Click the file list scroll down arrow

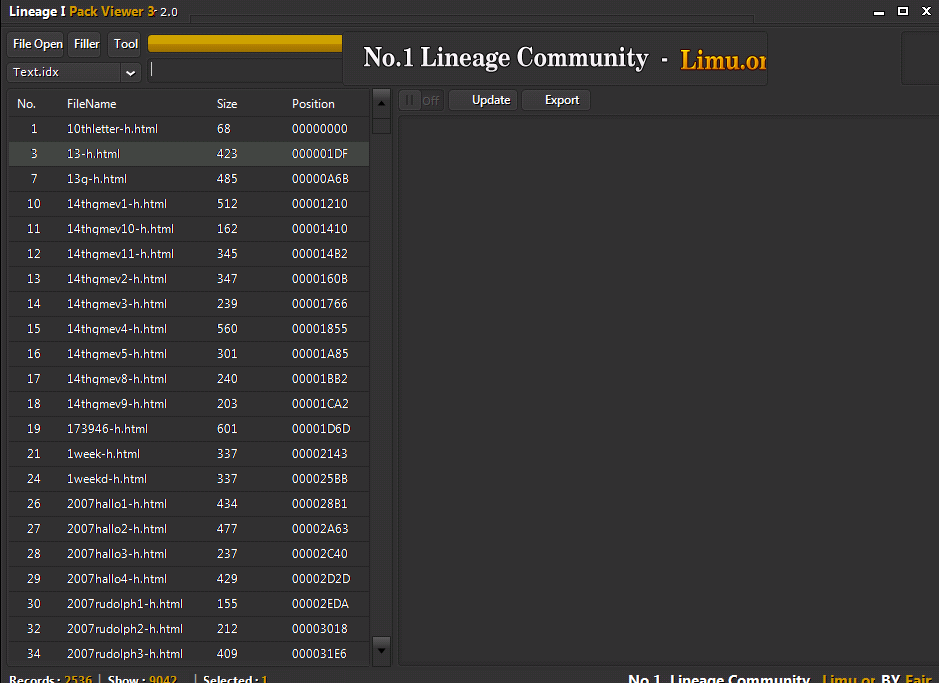click(381, 651)
